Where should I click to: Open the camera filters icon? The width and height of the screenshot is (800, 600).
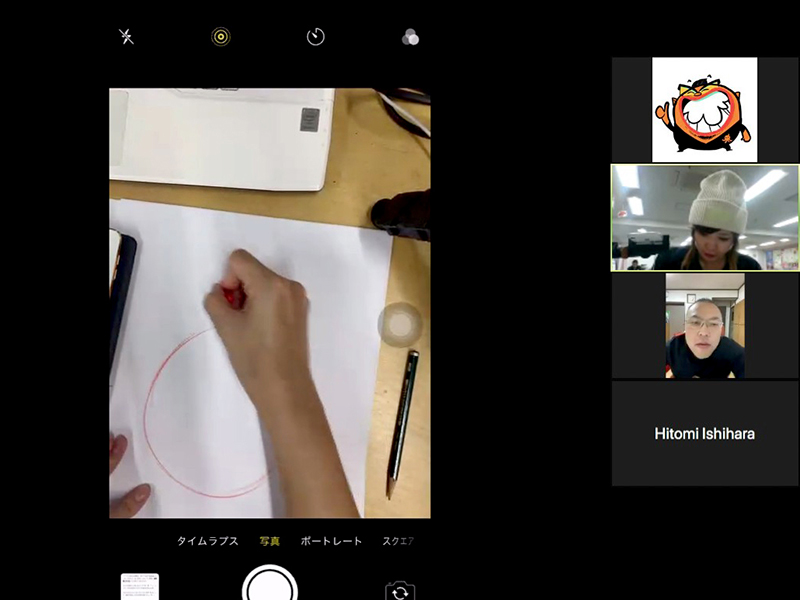point(410,37)
